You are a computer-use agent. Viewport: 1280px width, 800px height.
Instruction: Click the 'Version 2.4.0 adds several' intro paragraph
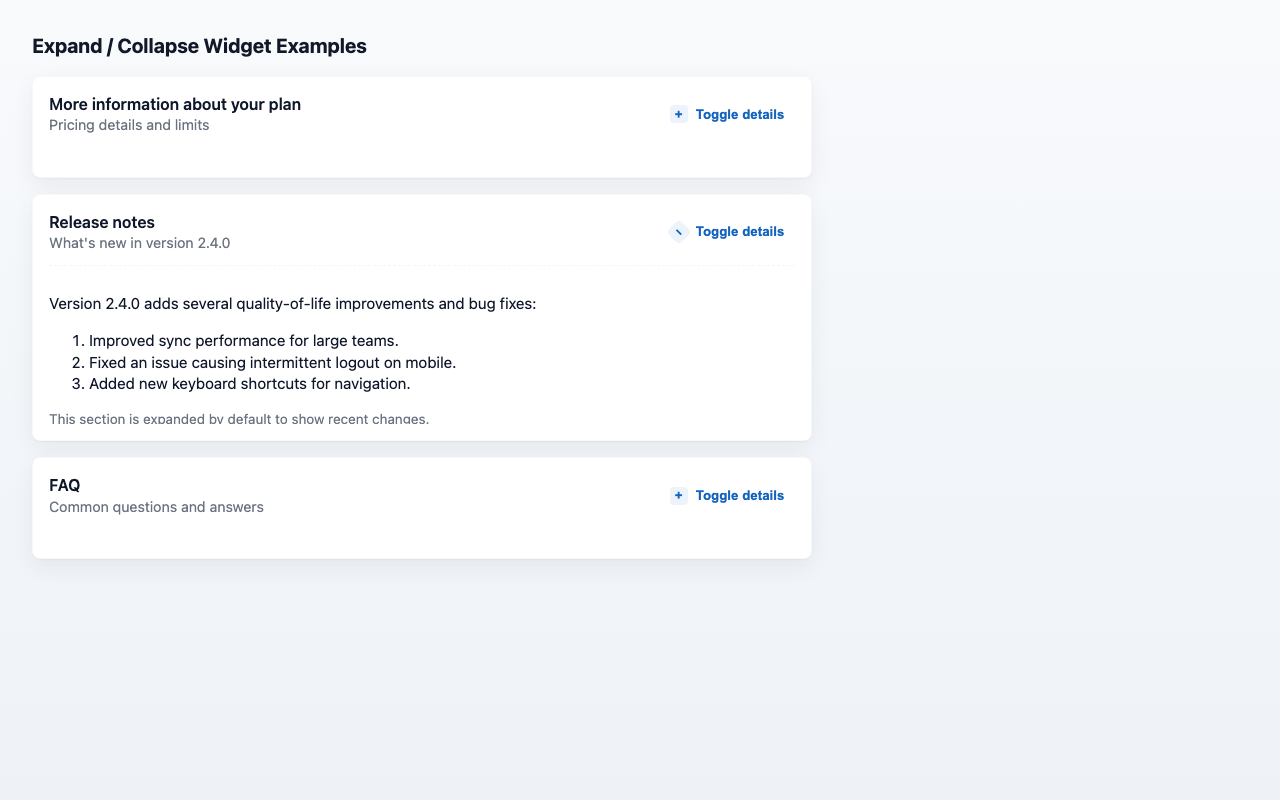click(292, 304)
